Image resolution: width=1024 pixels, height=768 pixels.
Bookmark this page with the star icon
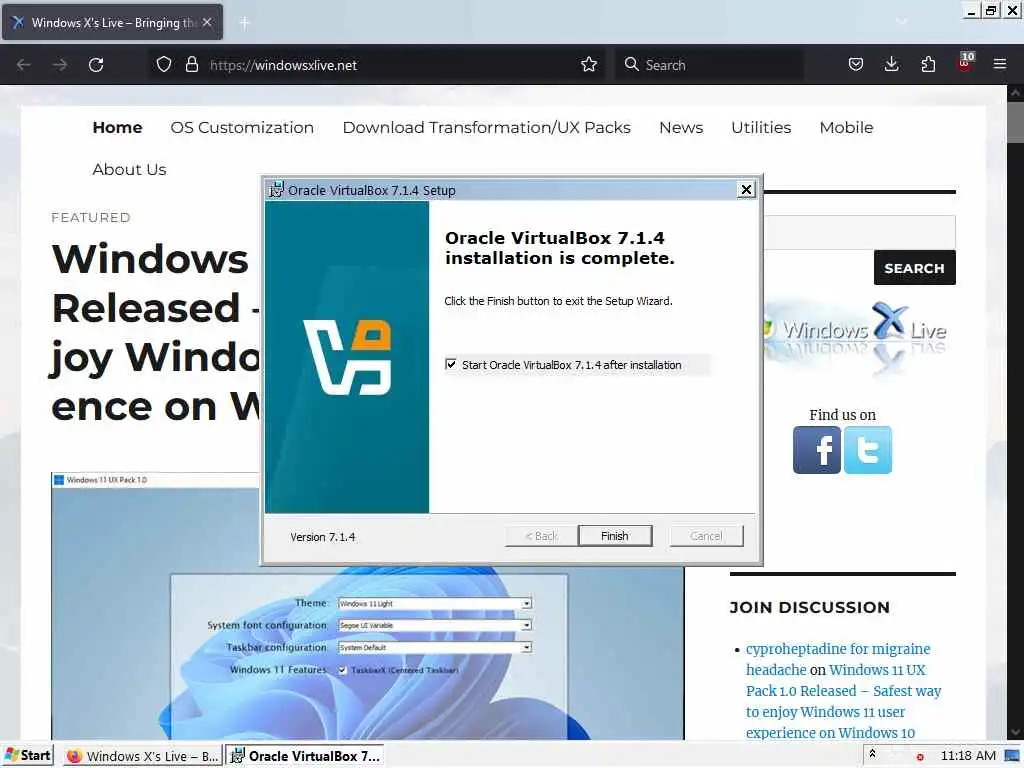(x=589, y=65)
